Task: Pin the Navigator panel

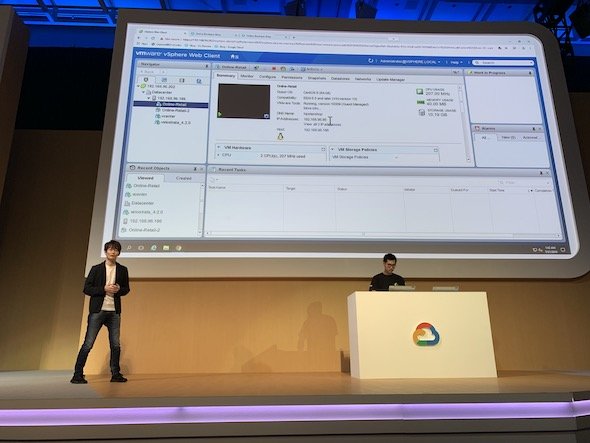Action: coord(207,66)
